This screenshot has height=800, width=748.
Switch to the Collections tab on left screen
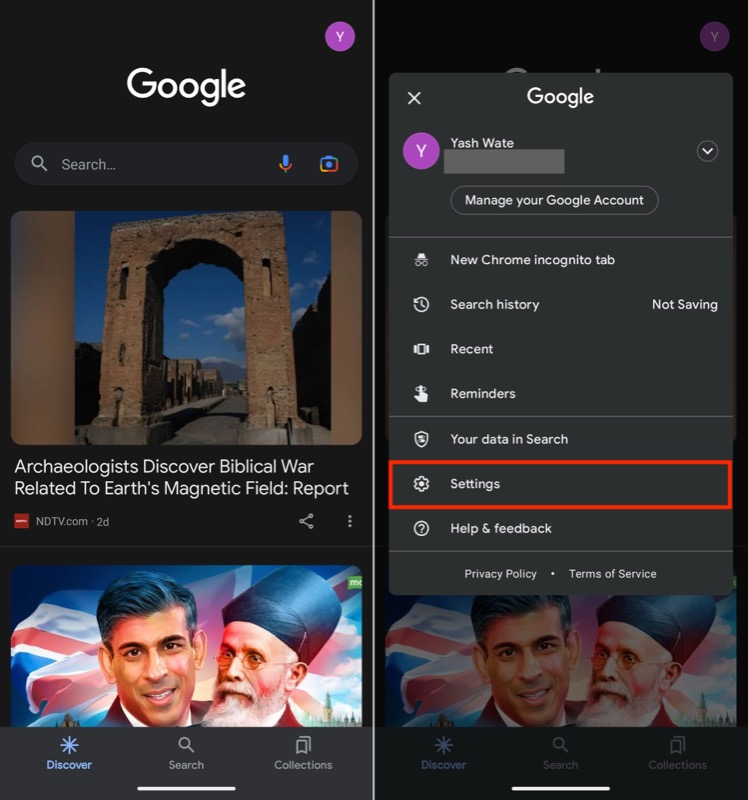pos(303,753)
